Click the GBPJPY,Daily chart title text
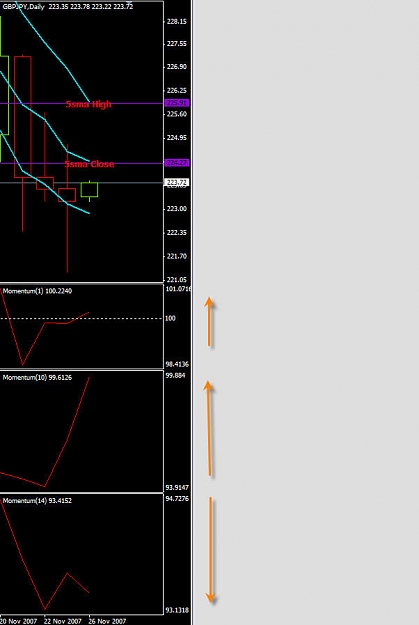 click(x=24, y=7)
